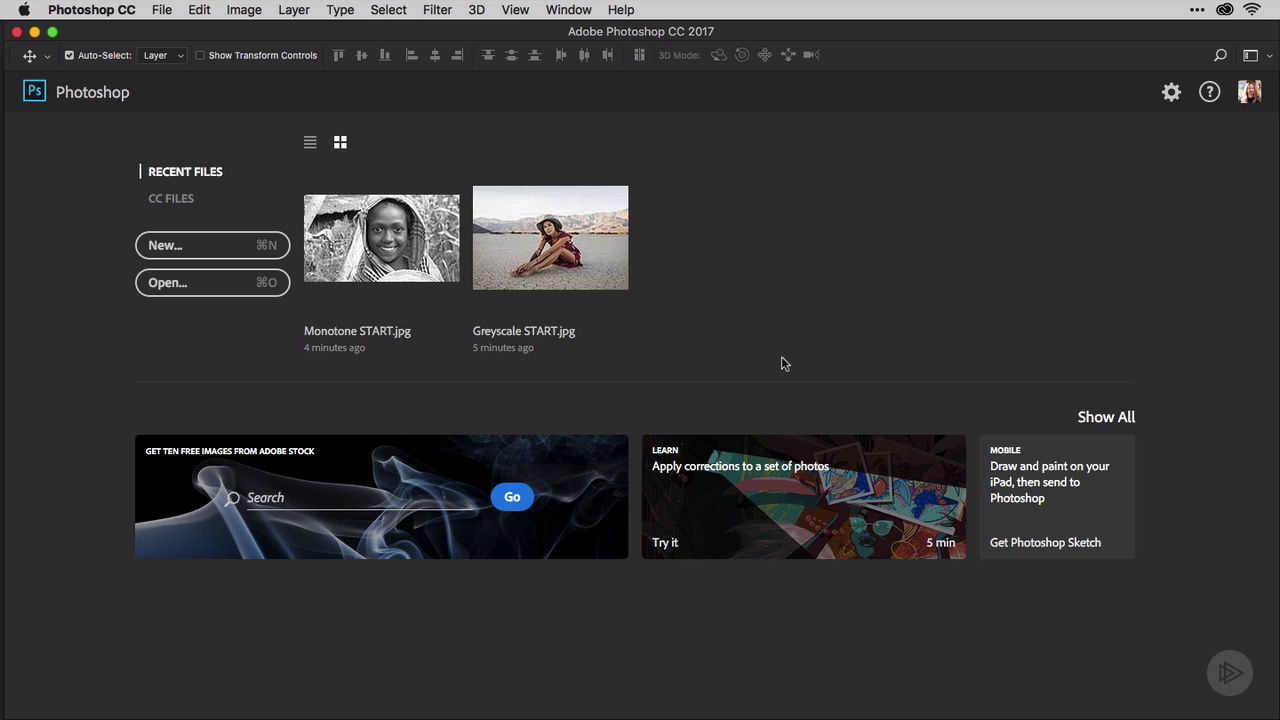
Task: Click Distribute right edges icon
Action: click(607, 55)
